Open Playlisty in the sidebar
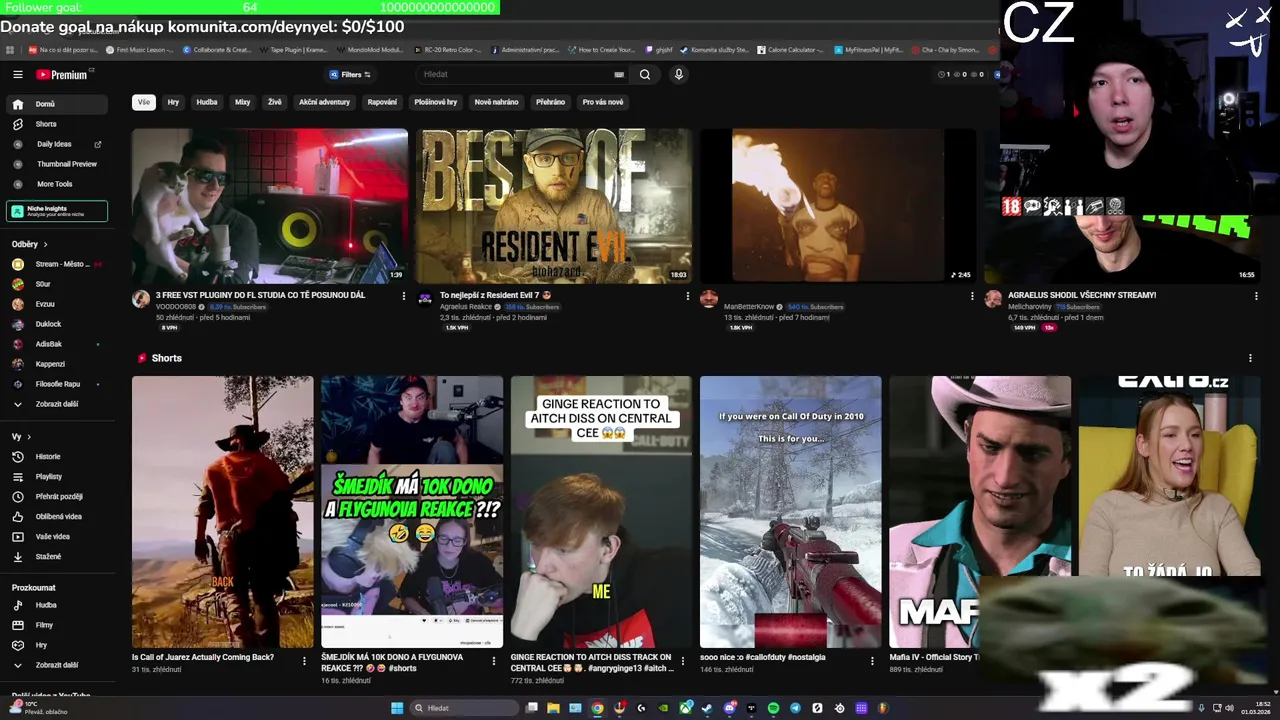Image resolution: width=1280 pixels, height=720 pixels. (57, 476)
